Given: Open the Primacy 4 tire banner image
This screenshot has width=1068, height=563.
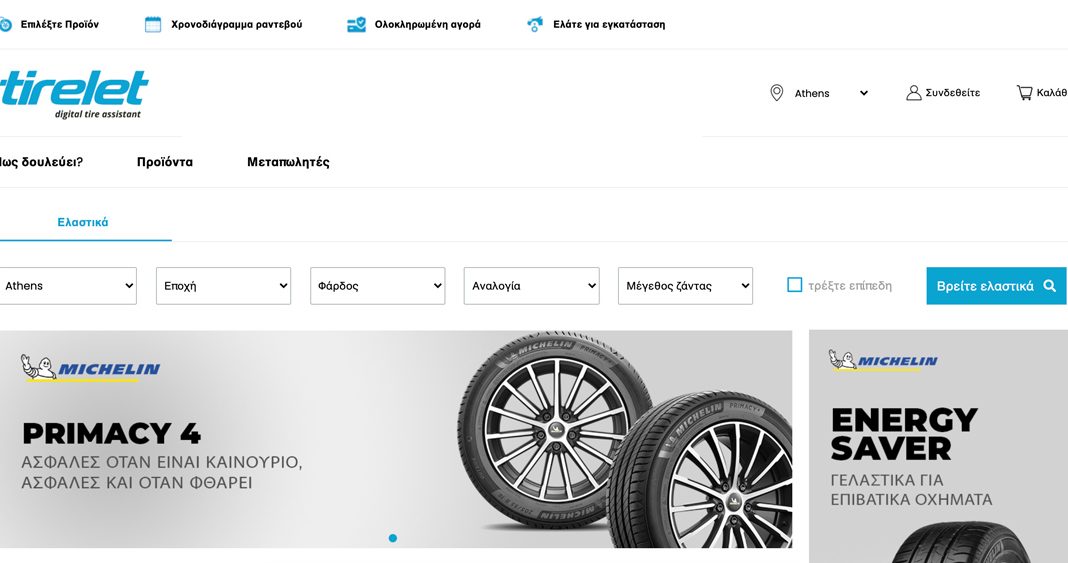Looking at the screenshot, I should [396, 439].
